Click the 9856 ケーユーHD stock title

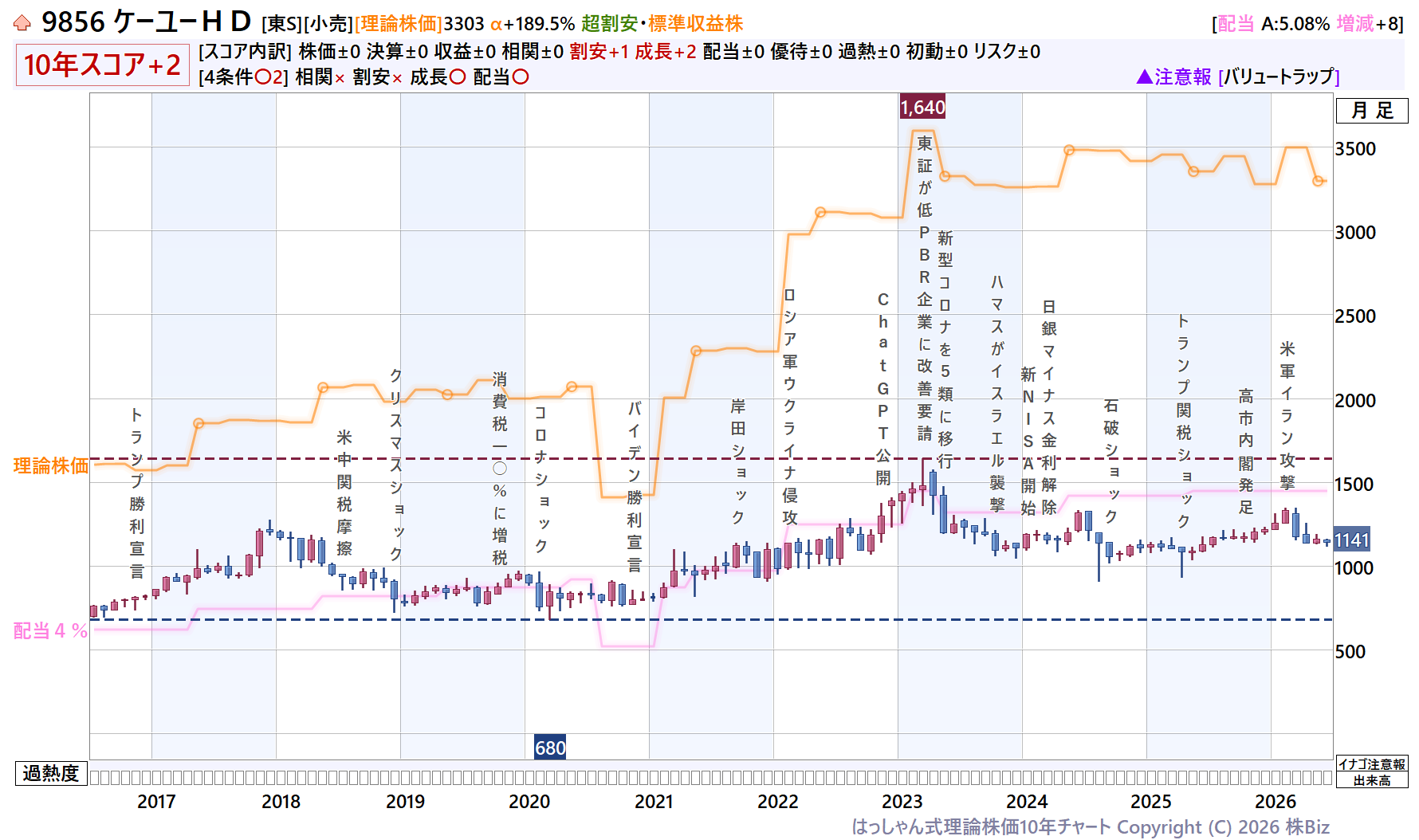tap(146, 22)
